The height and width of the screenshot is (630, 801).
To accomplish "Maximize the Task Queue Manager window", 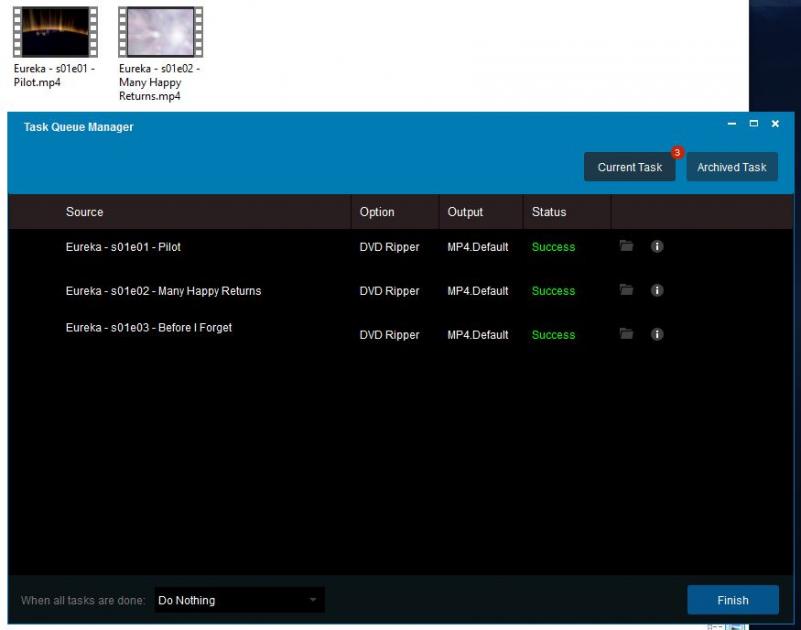I will point(754,124).
